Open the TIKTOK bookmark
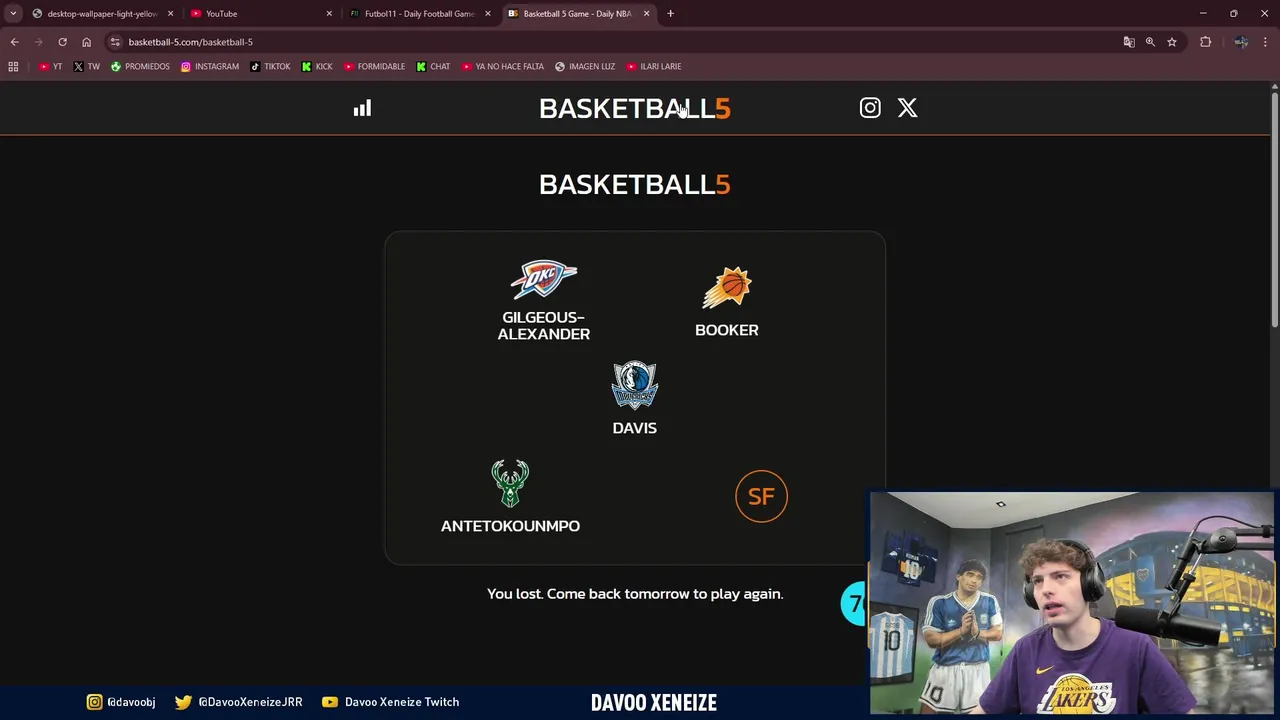 [x=270, y=66]
